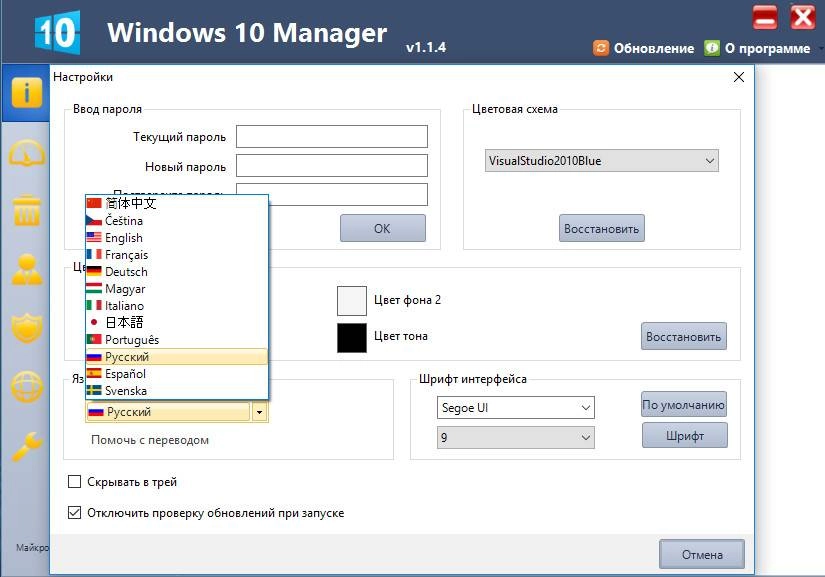Close the Windows 10 Manager main window

(x=802, y=17)
